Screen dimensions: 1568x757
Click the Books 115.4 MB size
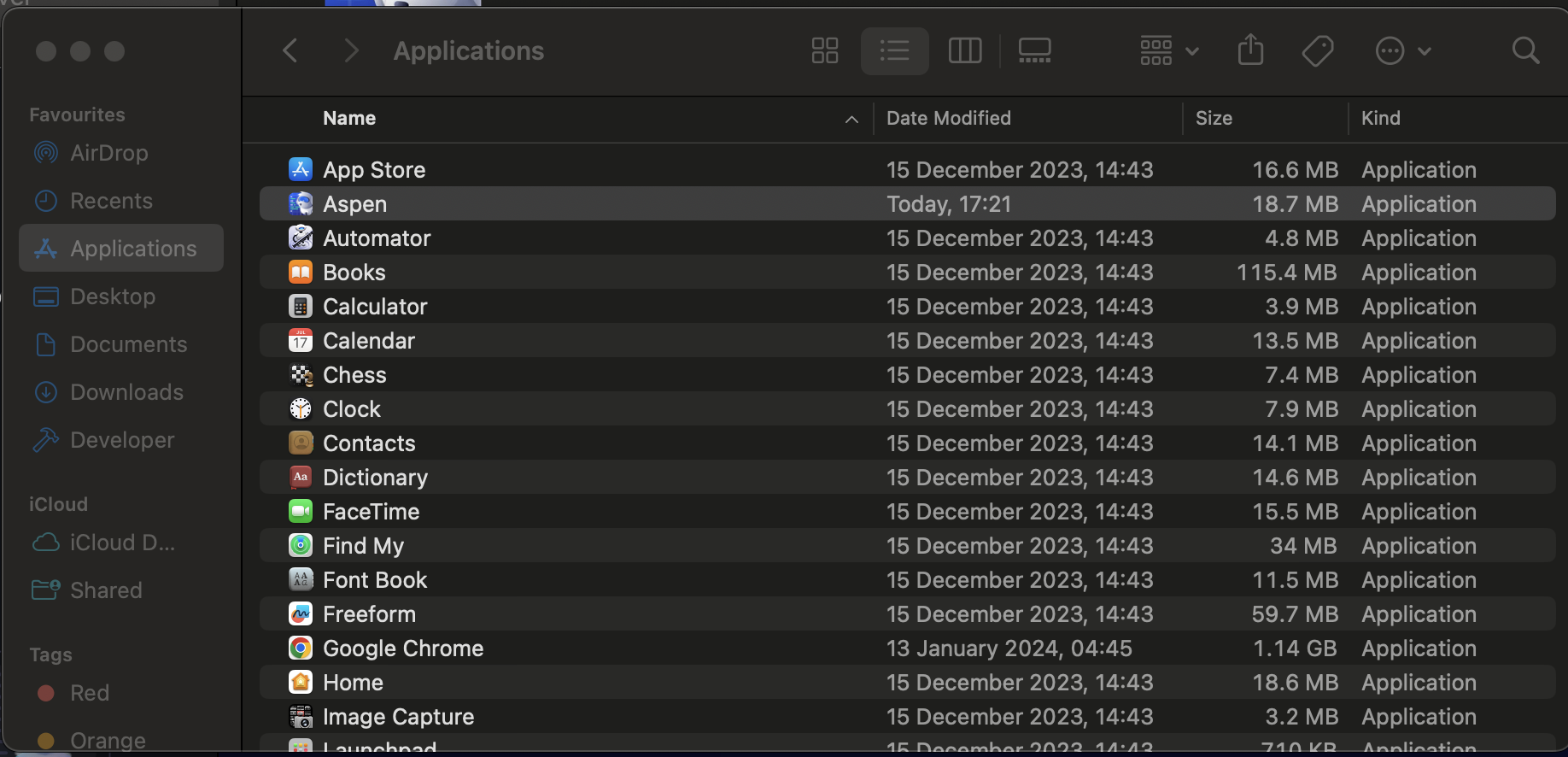(x=1287, y=273)
